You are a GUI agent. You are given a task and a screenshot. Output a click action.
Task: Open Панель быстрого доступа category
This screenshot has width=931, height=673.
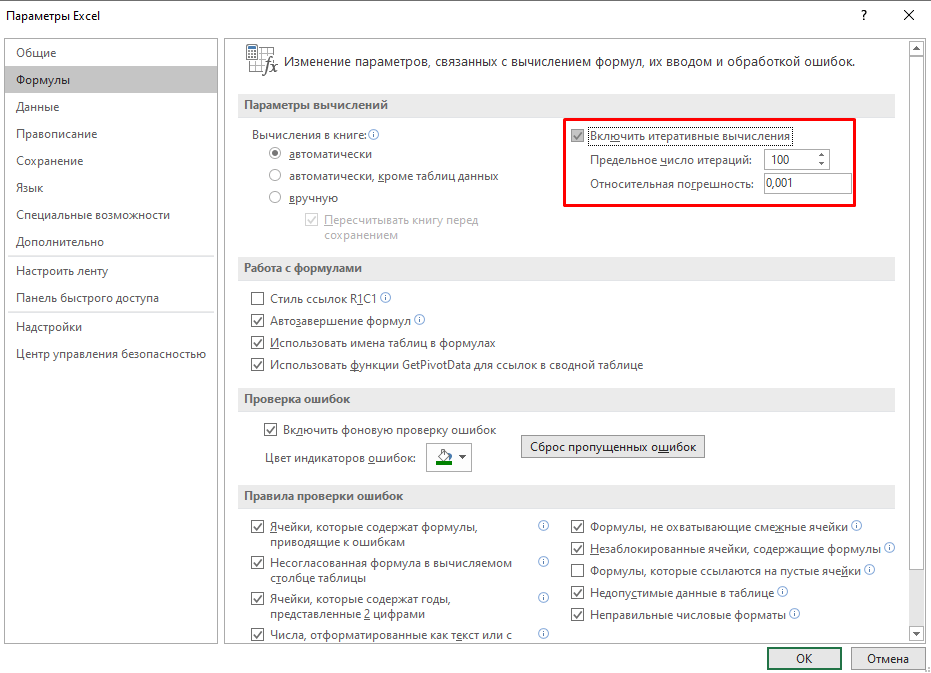pos(111,298)
